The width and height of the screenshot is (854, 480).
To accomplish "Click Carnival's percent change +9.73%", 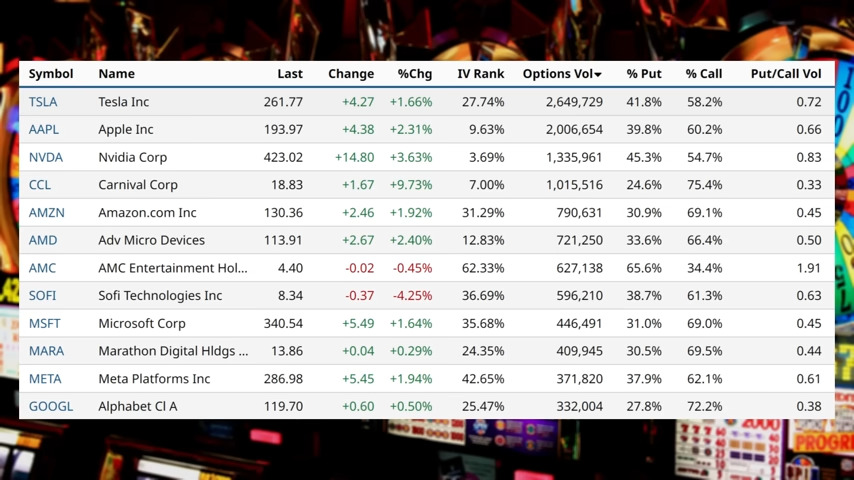I will (x=411, y=185).
